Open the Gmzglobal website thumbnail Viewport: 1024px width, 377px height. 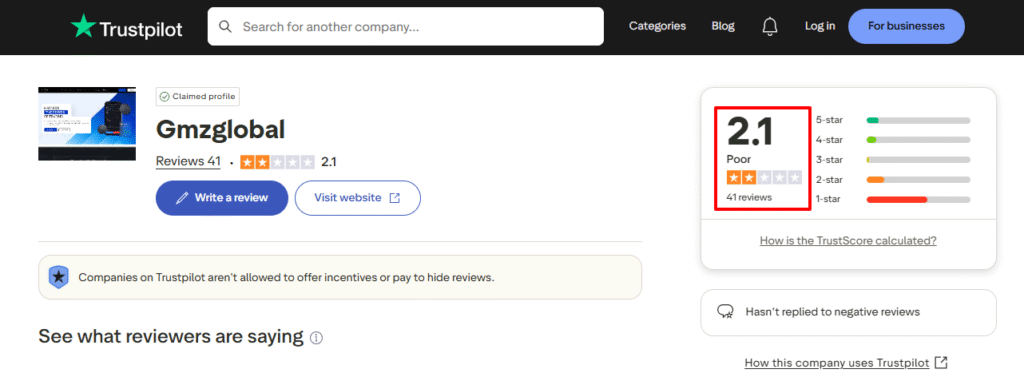point(87,123)
